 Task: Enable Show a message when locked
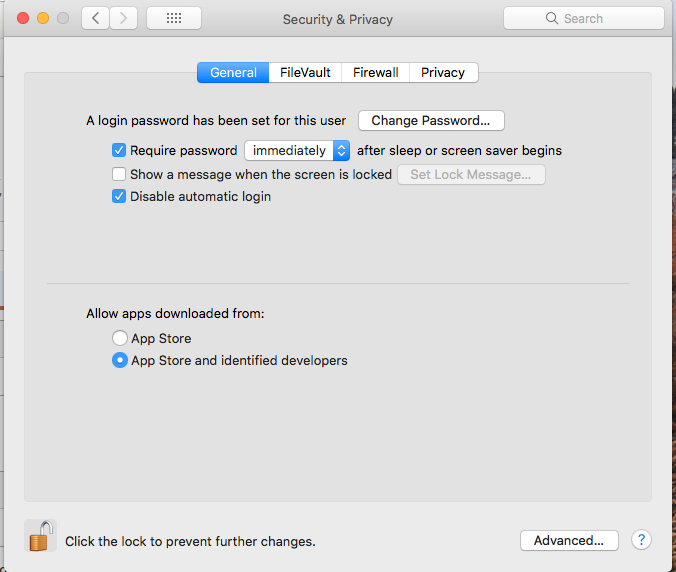[120, 174]
